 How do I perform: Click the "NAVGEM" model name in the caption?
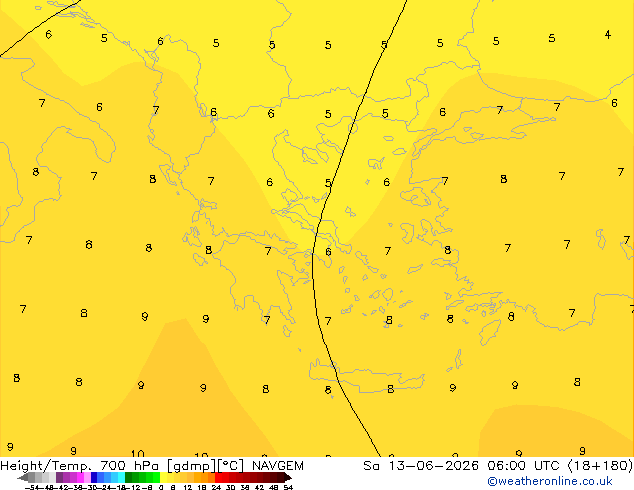[x=278, y=466]
